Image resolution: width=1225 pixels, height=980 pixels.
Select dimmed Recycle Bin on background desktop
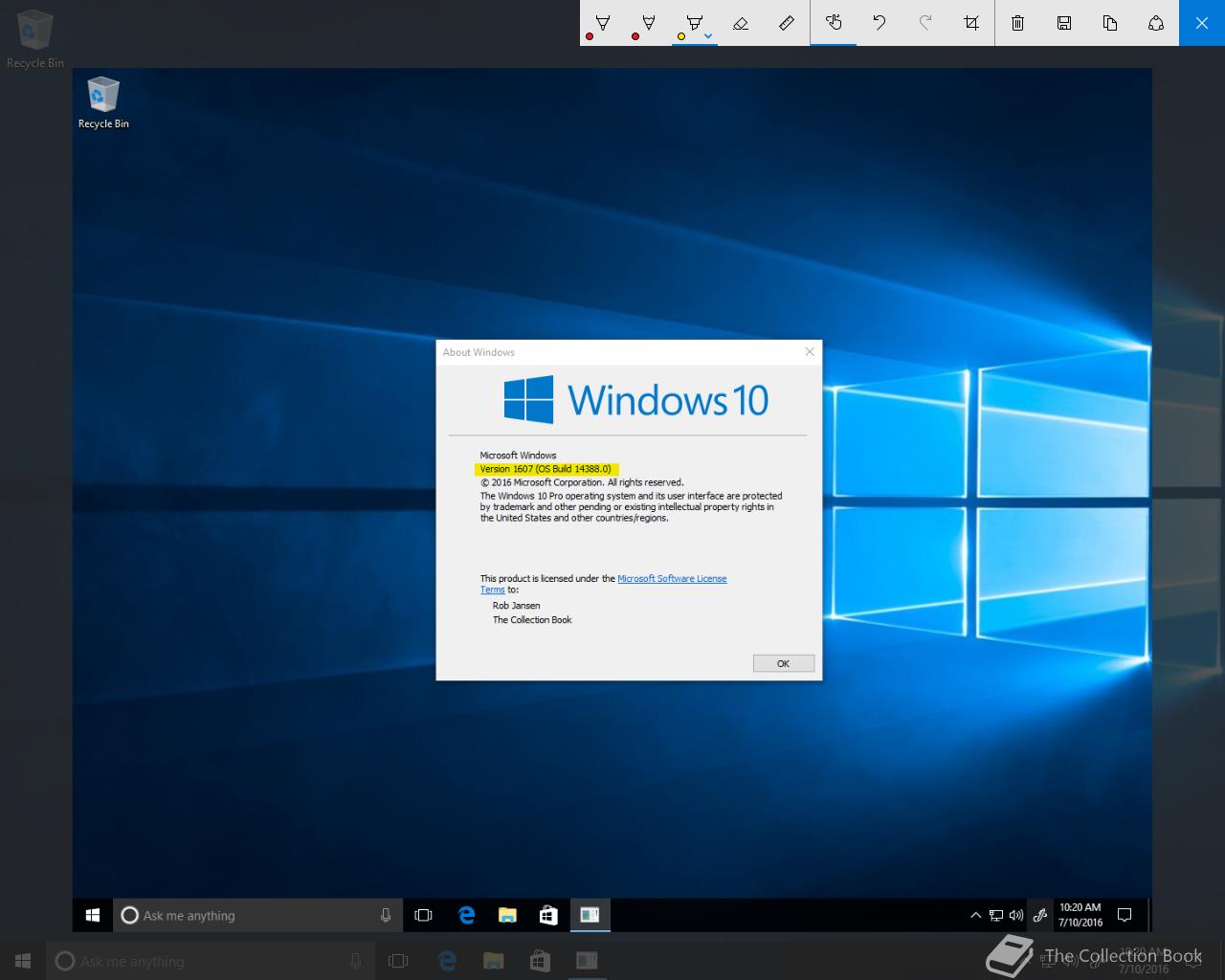click(x=35, y=38)
